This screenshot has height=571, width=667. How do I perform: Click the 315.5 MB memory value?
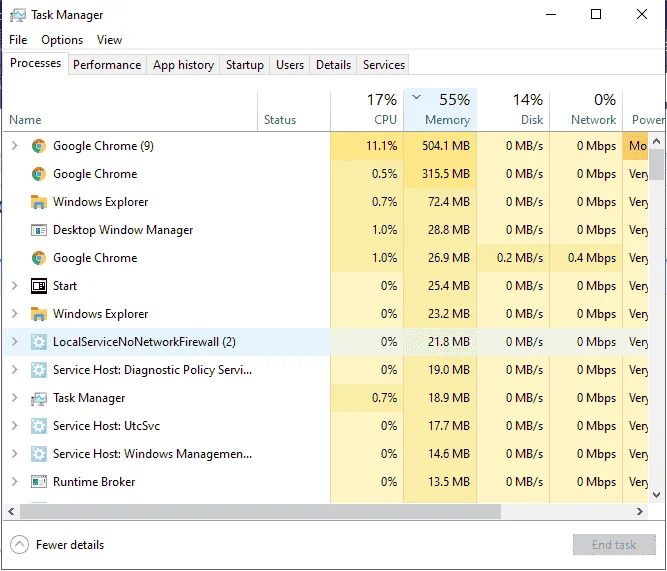click(x=446, y=174)
